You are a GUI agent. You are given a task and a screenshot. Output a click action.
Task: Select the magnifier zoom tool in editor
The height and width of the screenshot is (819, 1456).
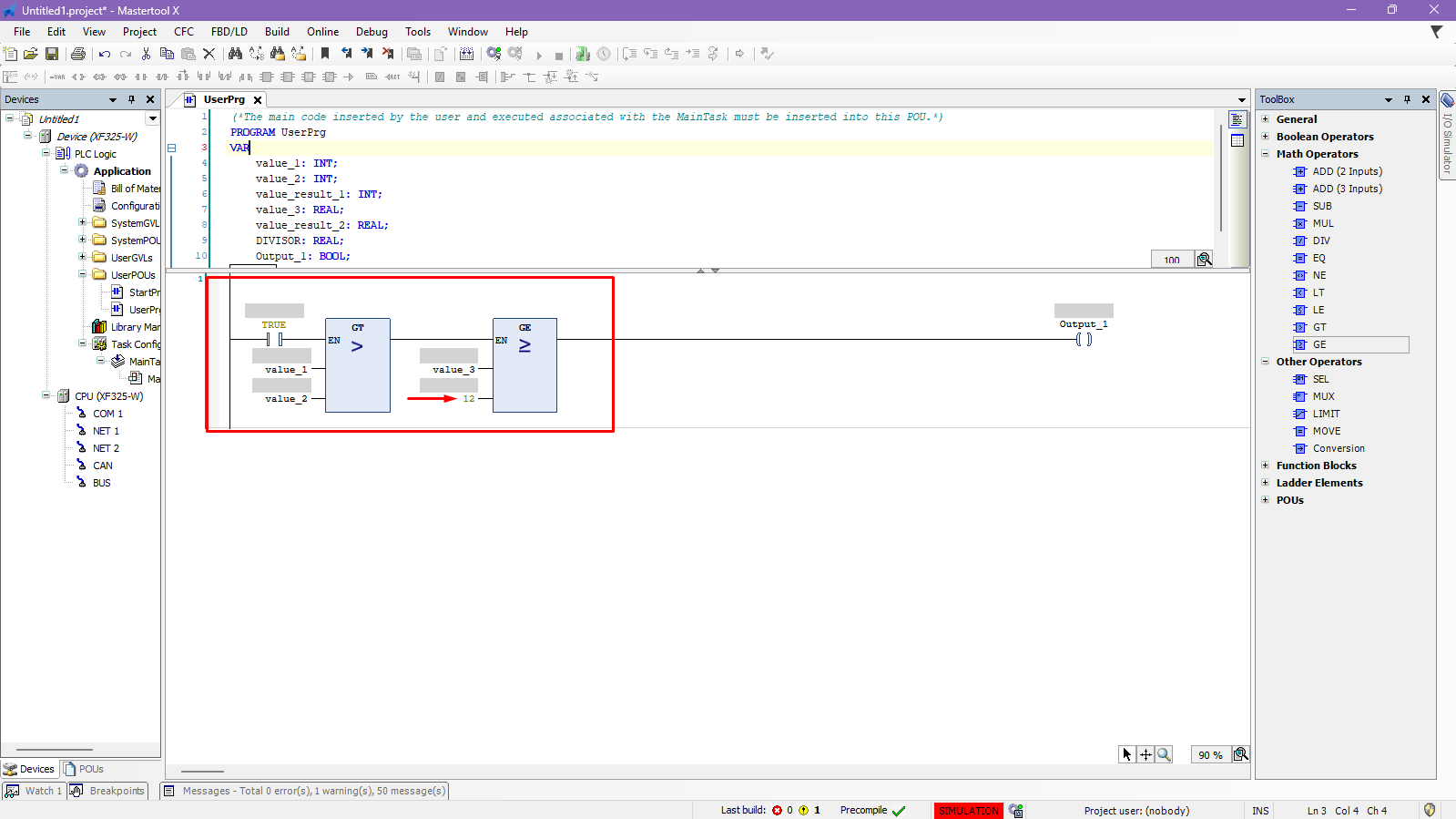[1164, 754]
